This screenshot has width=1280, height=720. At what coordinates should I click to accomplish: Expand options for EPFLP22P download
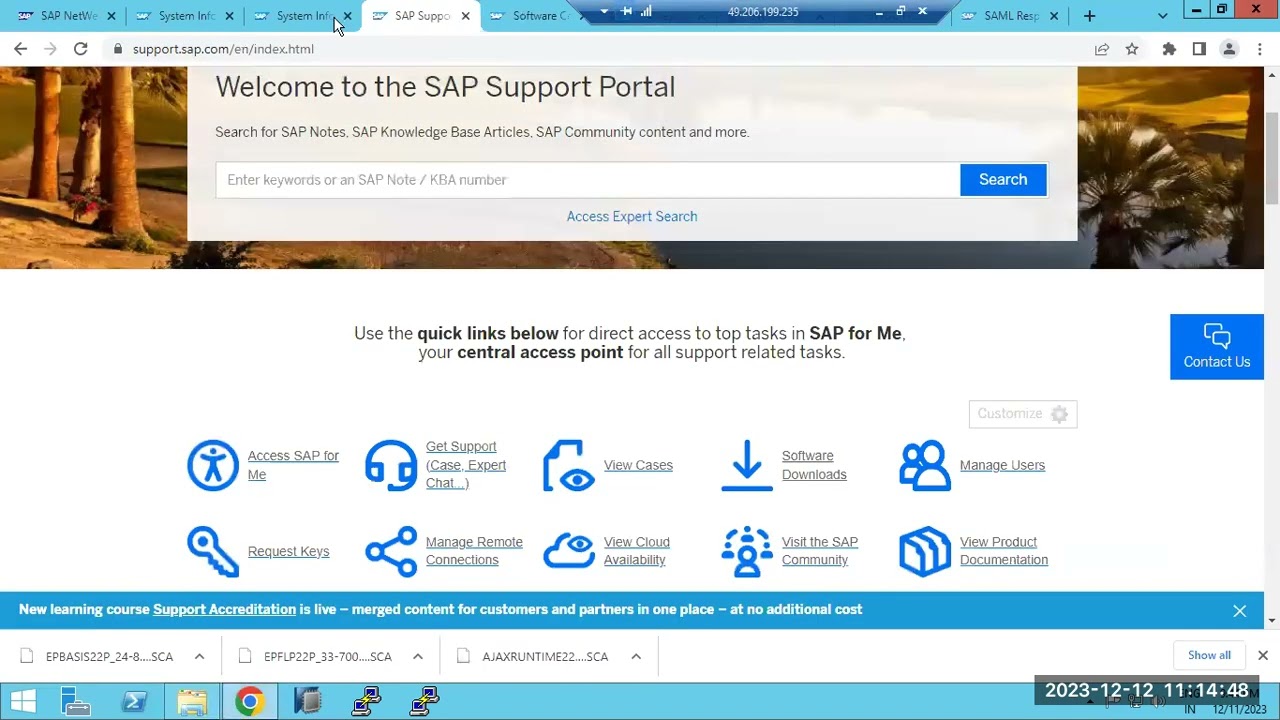pos(418,656)
